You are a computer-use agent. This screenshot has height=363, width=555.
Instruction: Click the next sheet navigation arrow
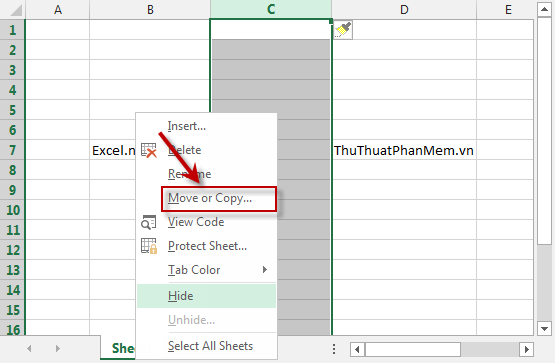57,348
